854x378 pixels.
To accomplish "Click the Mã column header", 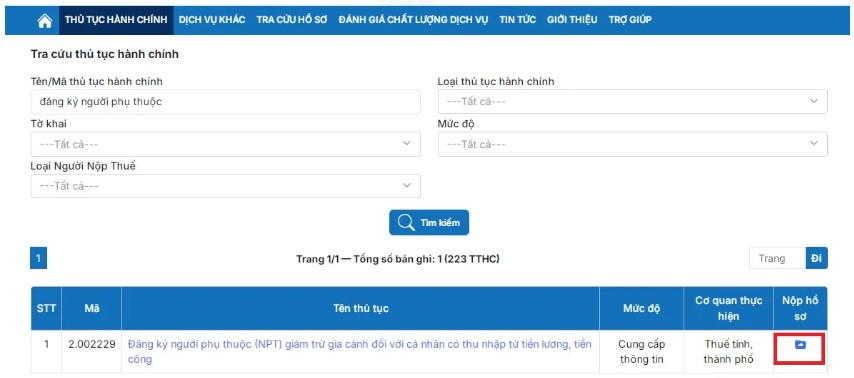I will [92, 308].
